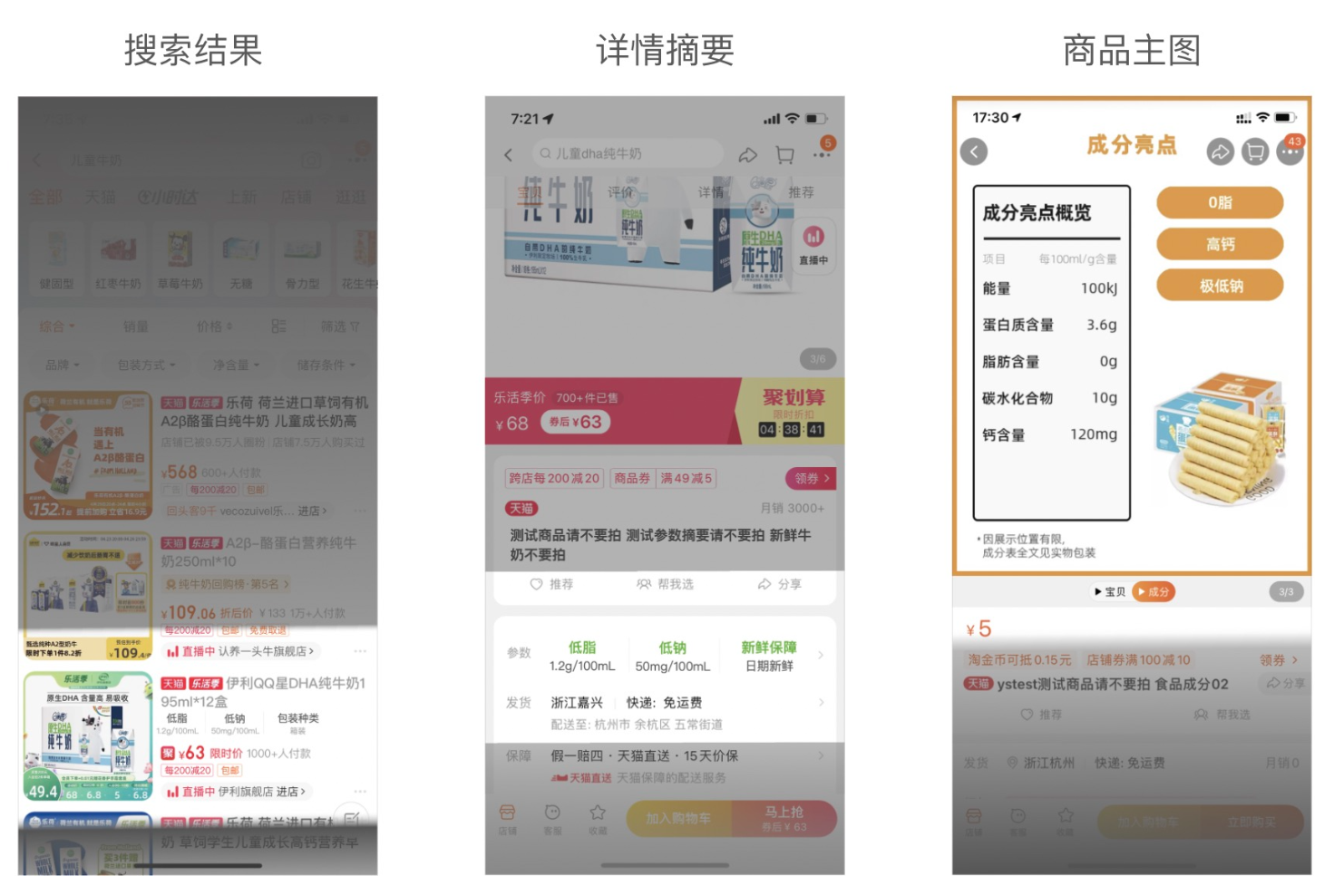Select the 宝贝 image pill below main image
The width and height of the screenshot is (1334, 896).
(x=1110, y=591)
